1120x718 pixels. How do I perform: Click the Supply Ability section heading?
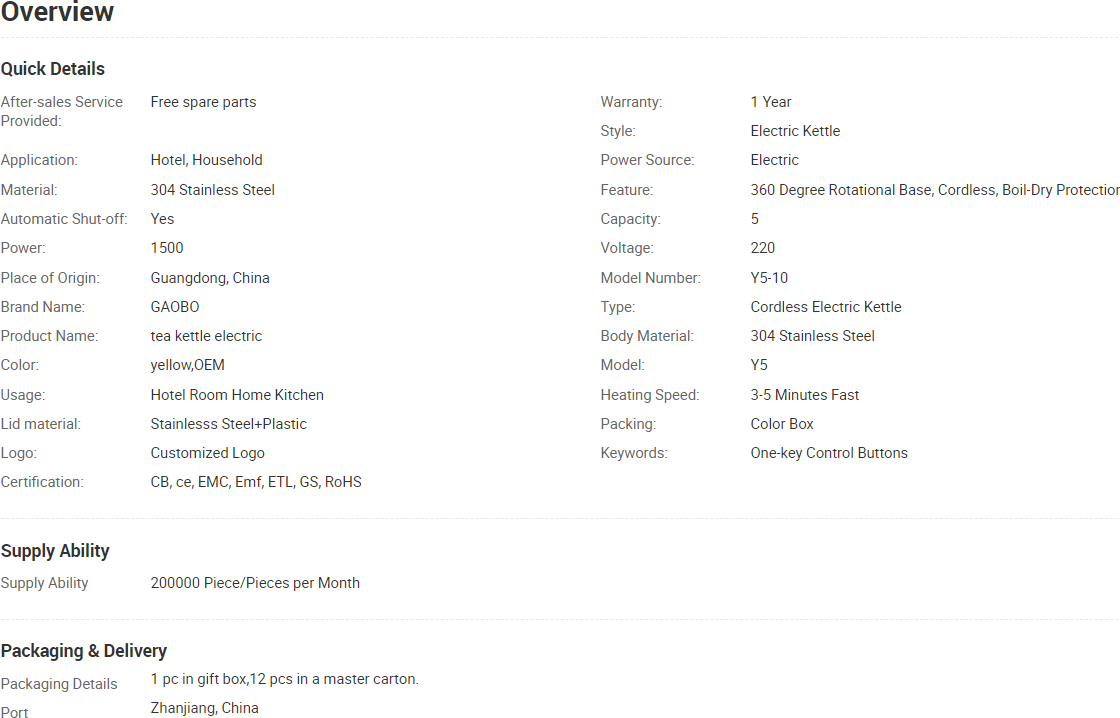(55, 551)
